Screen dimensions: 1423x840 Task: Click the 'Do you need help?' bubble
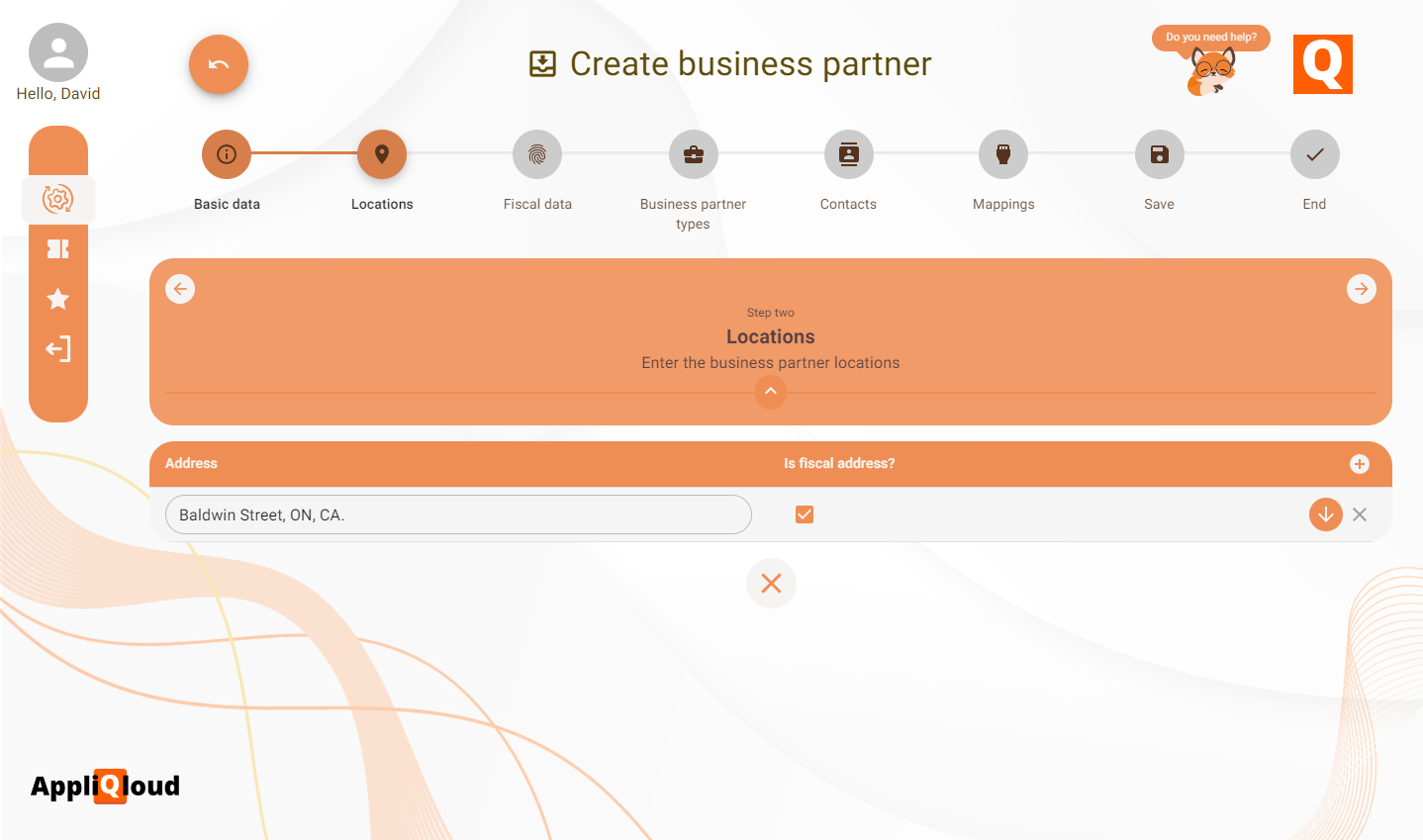[x=1210, y=38]
